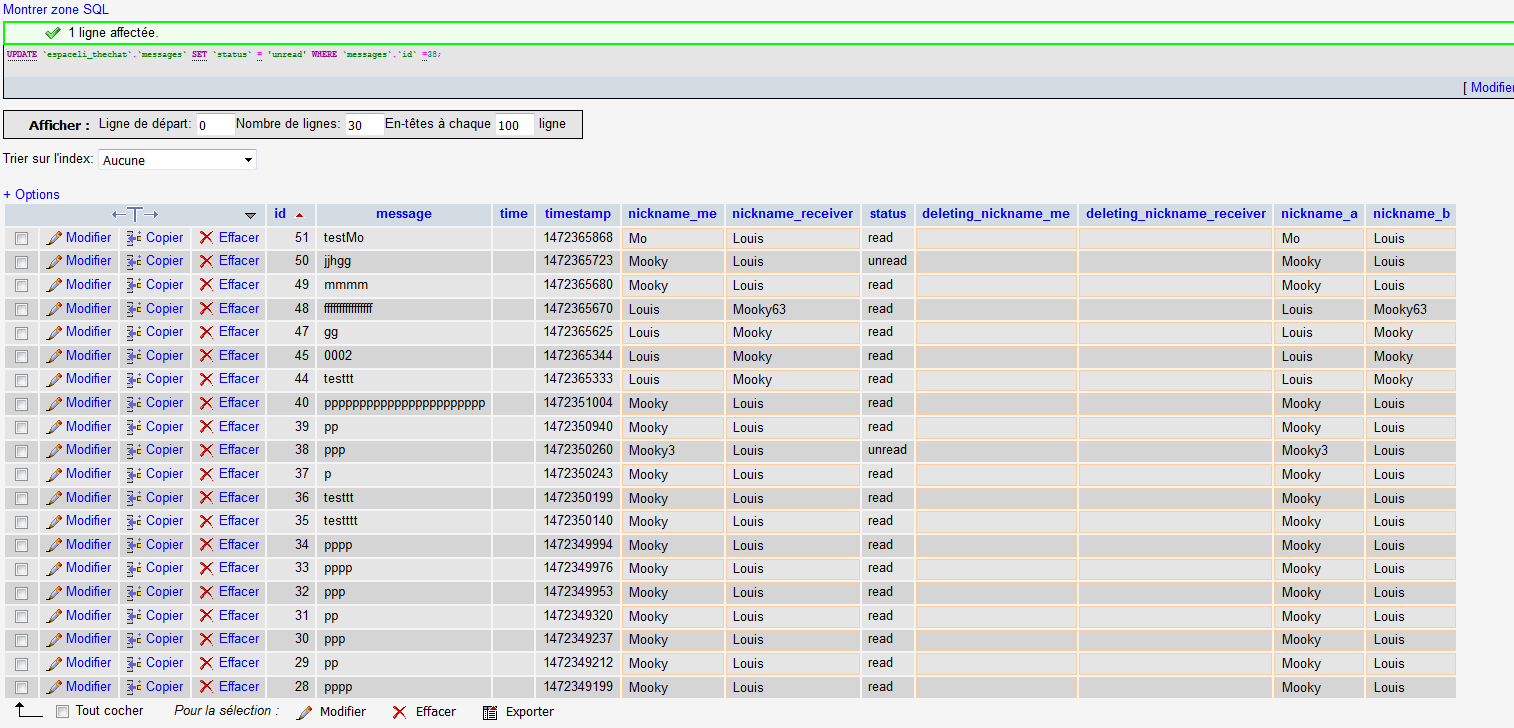Open the Montrer zone SQL link
Viewport: 1514px width, 728px height.
tap(56, 9)
